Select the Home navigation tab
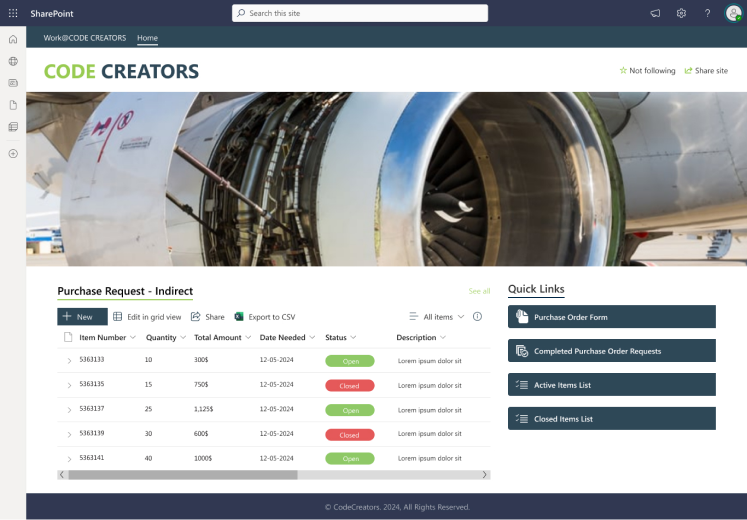The width and height of the screenshot is (747, 520). pyautogui.click(x=147, y=38)
